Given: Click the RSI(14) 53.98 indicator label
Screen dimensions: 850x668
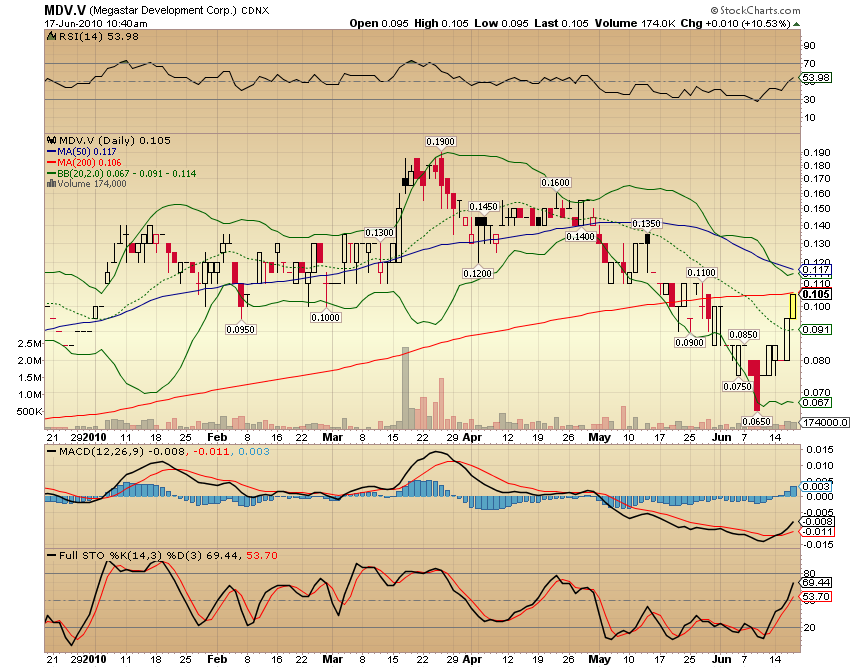Looking at the screenshot, I should pyautogui.click(x=99, y=36).
